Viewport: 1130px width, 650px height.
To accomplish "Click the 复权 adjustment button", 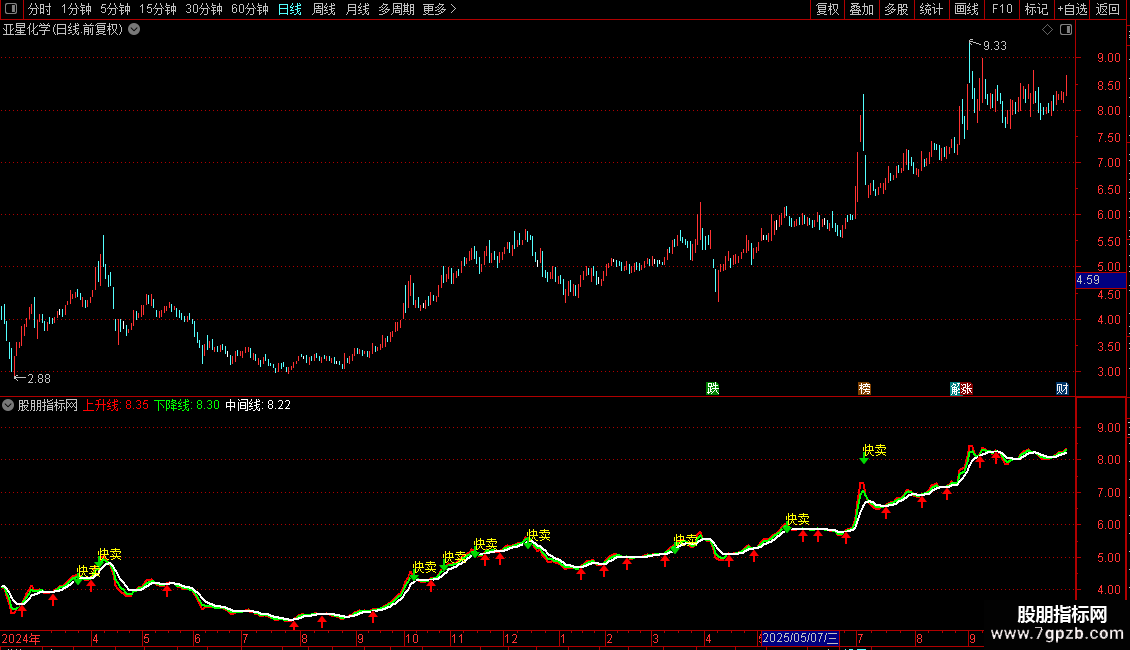I will [827, 9].
